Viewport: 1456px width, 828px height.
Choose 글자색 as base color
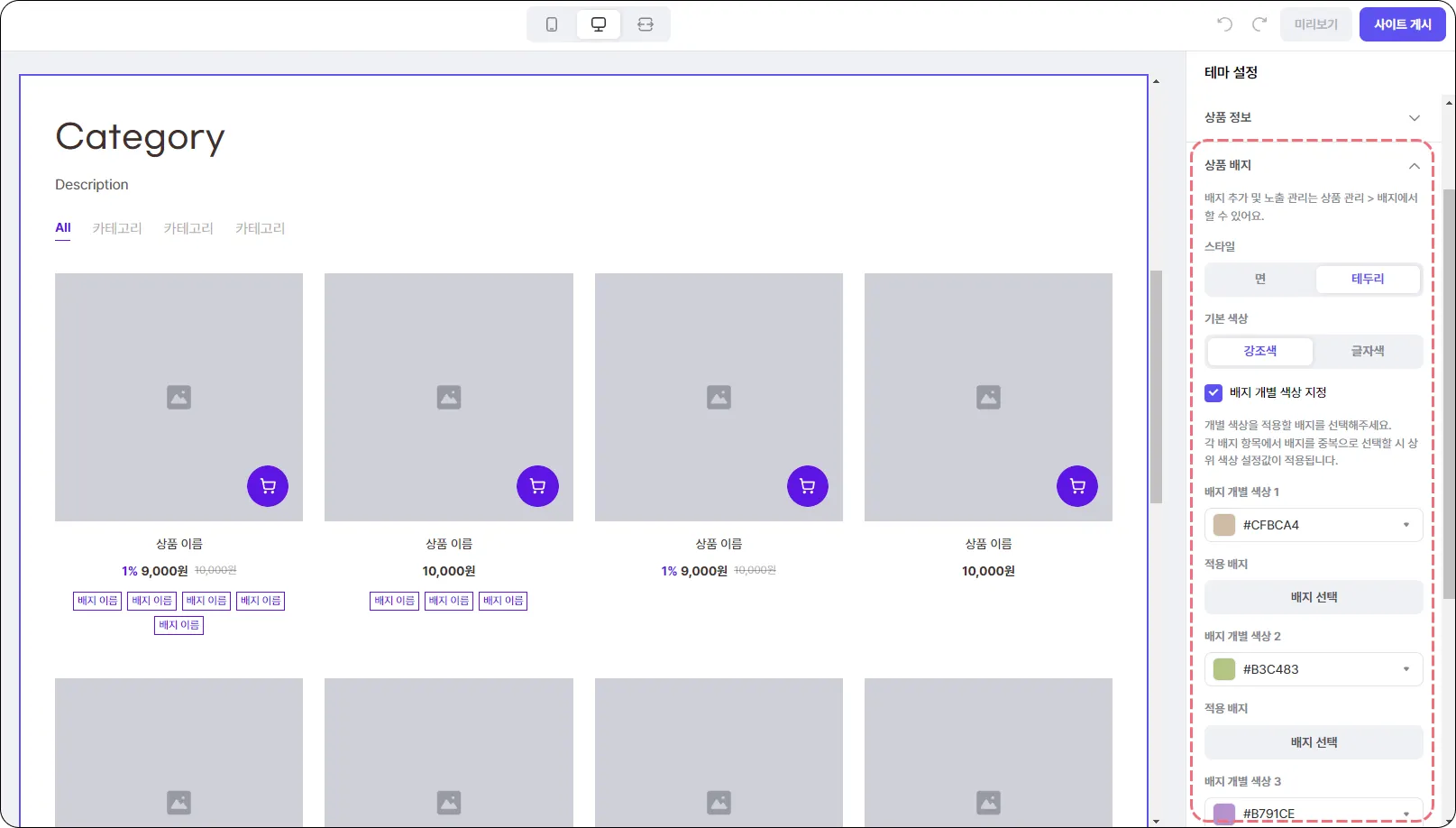[x=1368, y=351]
